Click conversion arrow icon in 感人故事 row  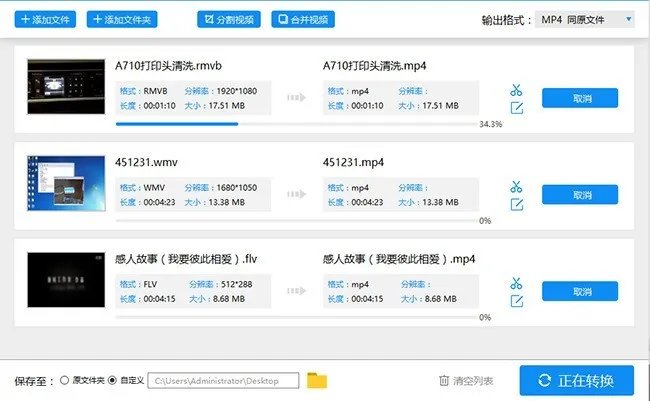tap(296, 291)
